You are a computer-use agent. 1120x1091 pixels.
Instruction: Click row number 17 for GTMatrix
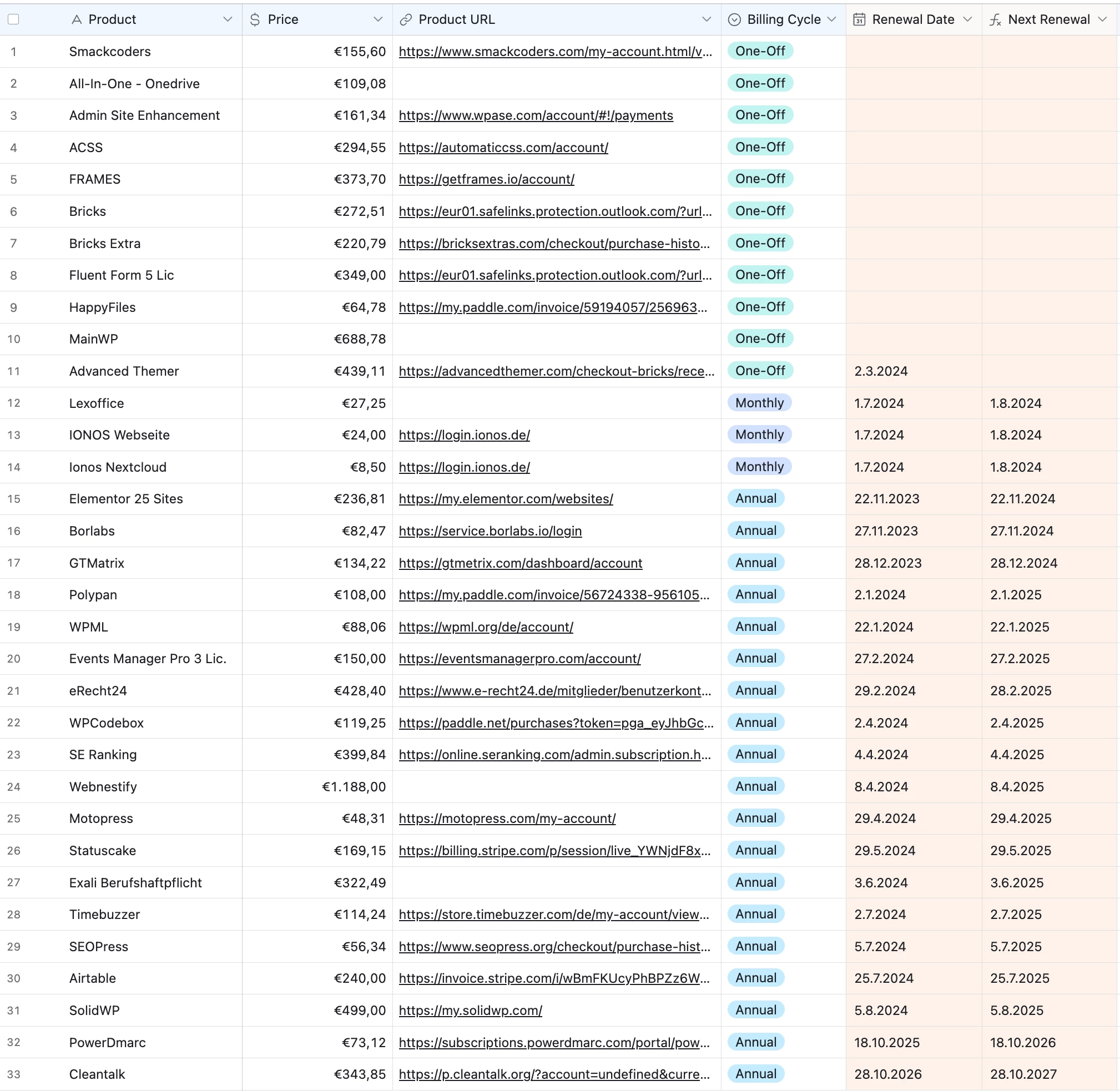[14, 563]
